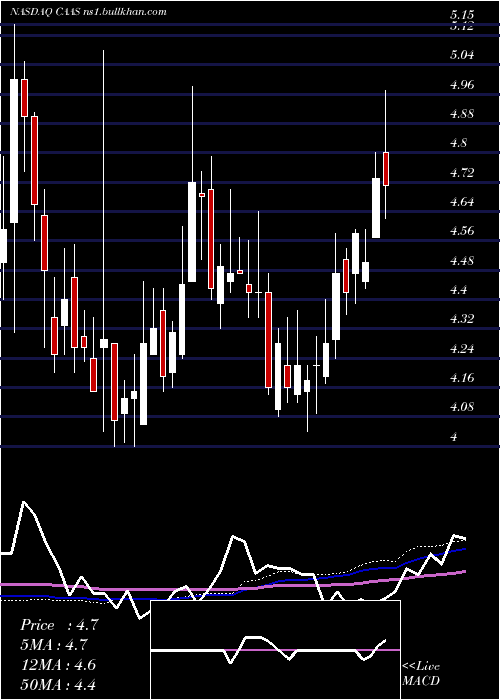Click the 5MA : 4.7 readout
This screenshot has width=500, height=700.
pyautogui.click(x=54, y=645)
